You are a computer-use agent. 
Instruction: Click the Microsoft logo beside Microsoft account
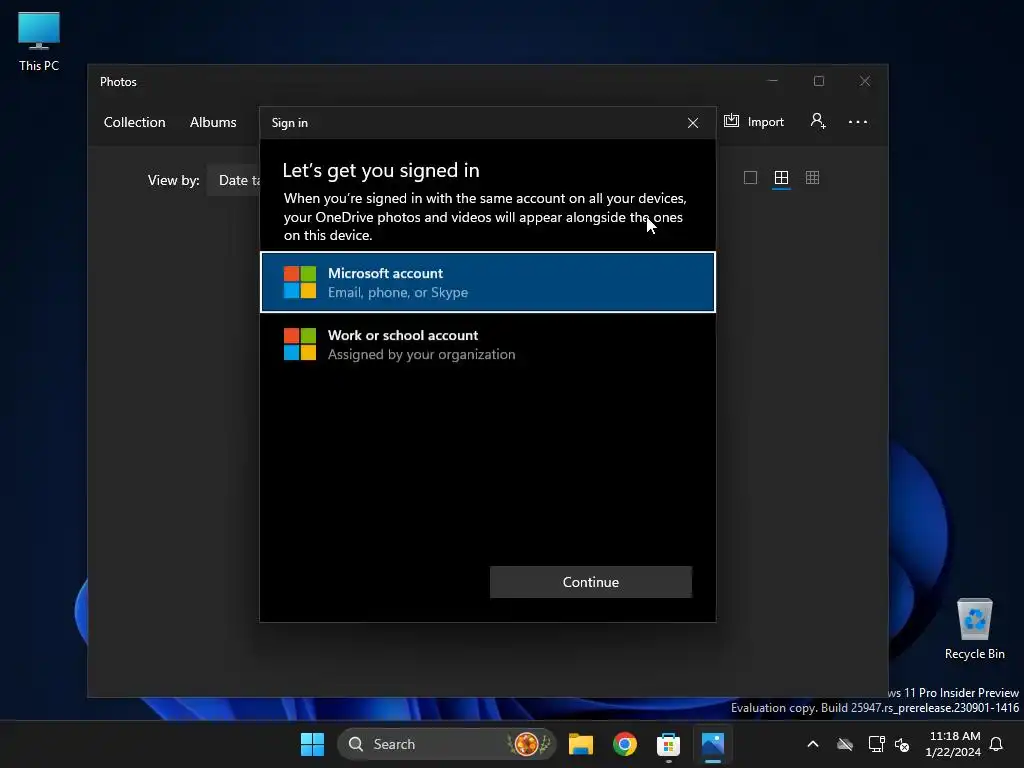tap(300, 282)
